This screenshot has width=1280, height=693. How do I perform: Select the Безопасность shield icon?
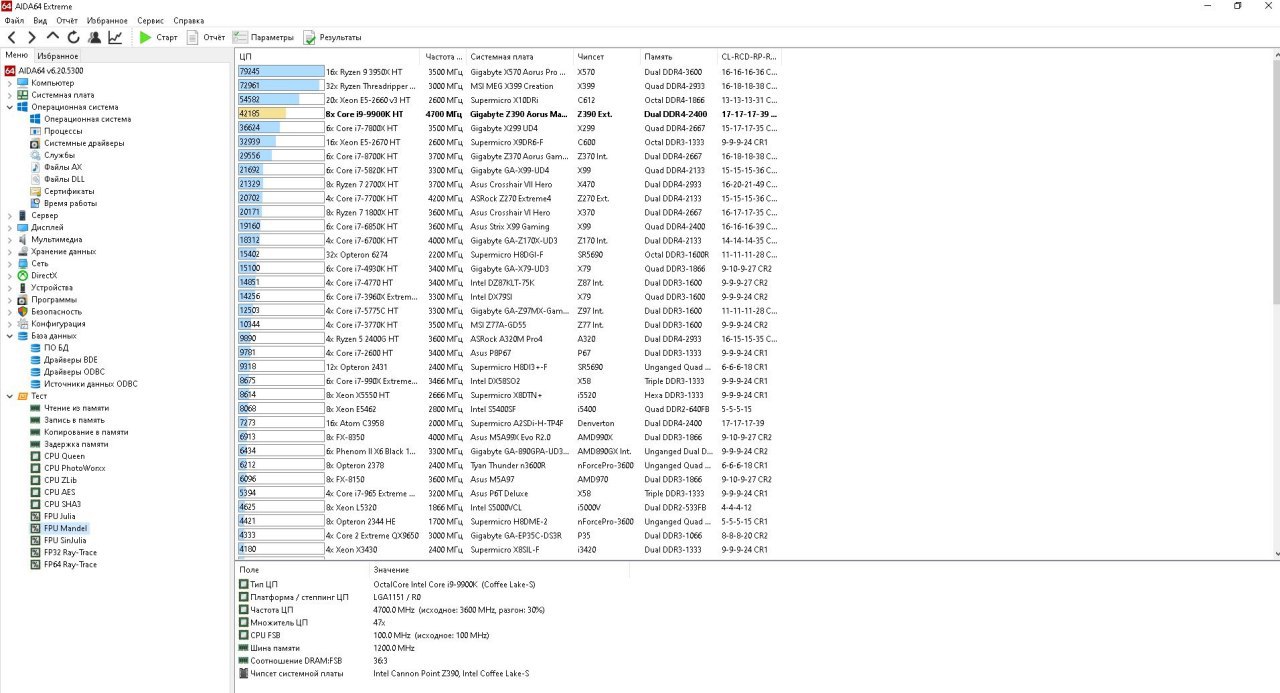[22, 312]
